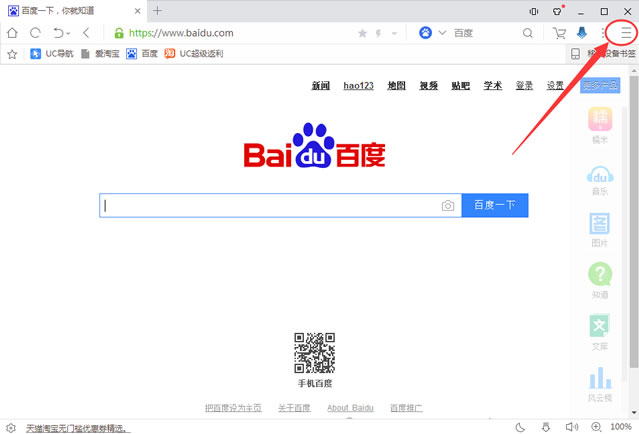Open the 贴吧 link

[461, 86]
